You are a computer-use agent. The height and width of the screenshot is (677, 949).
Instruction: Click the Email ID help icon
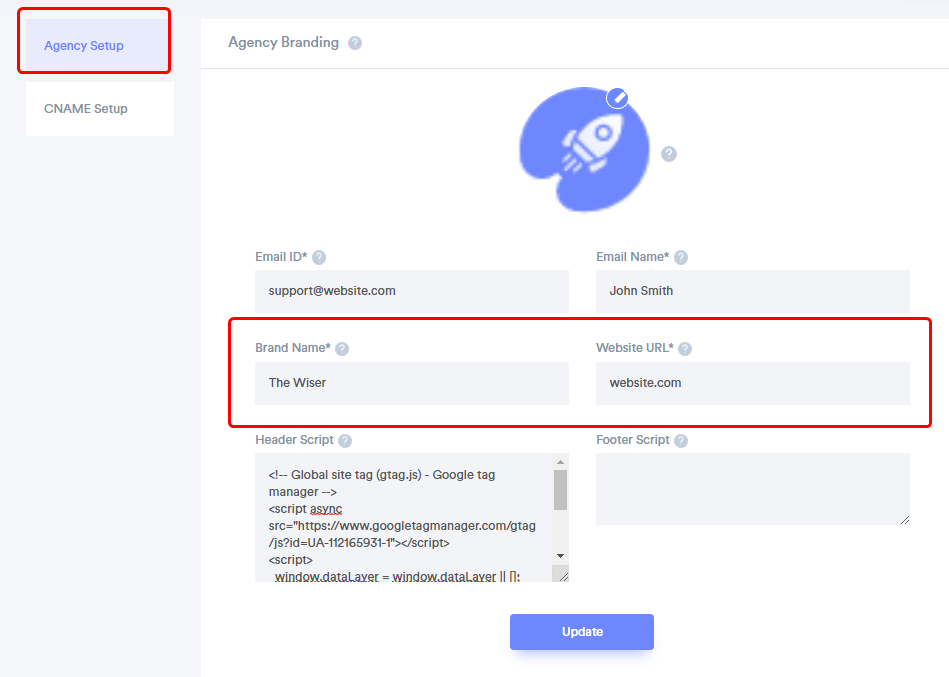319,257
